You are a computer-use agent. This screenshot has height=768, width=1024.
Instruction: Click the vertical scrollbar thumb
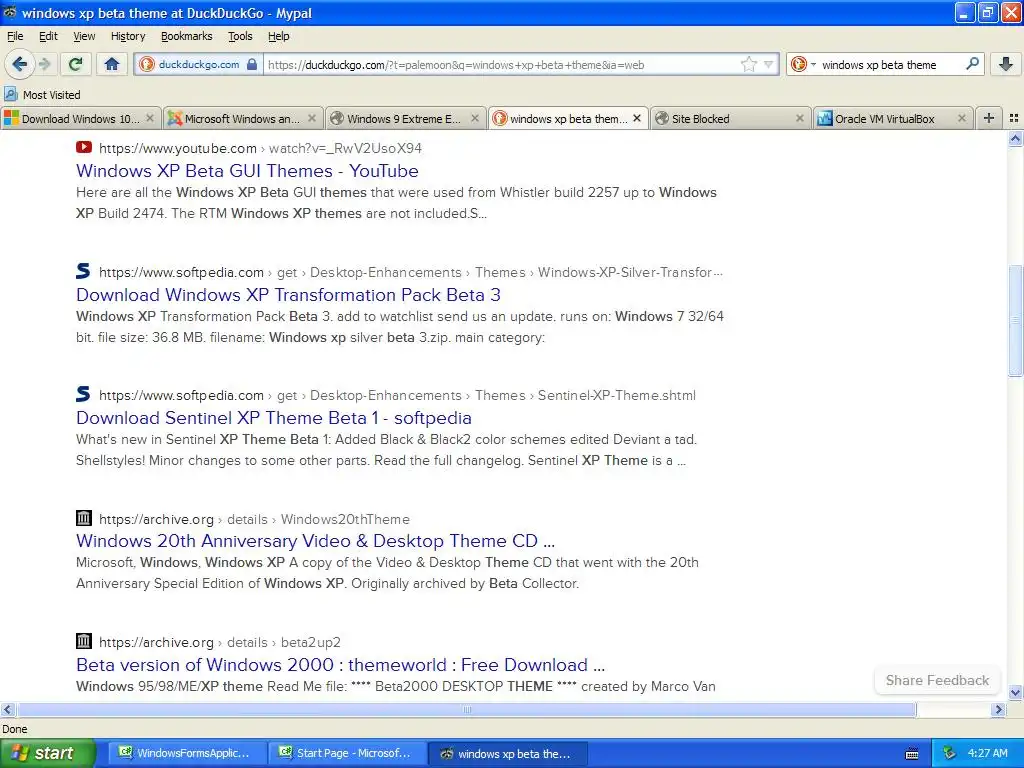pos(1015,320)
